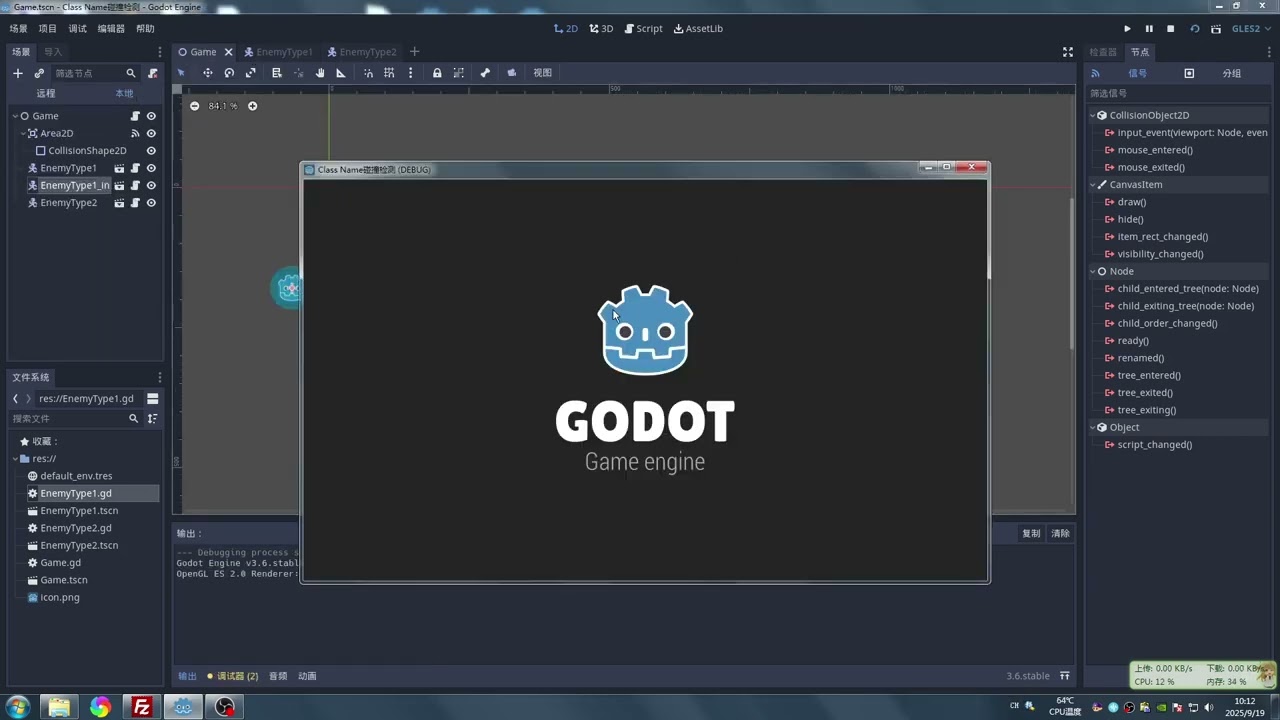
Task: Open FileZilla from the taskbar
Action: tap(142, 707)
